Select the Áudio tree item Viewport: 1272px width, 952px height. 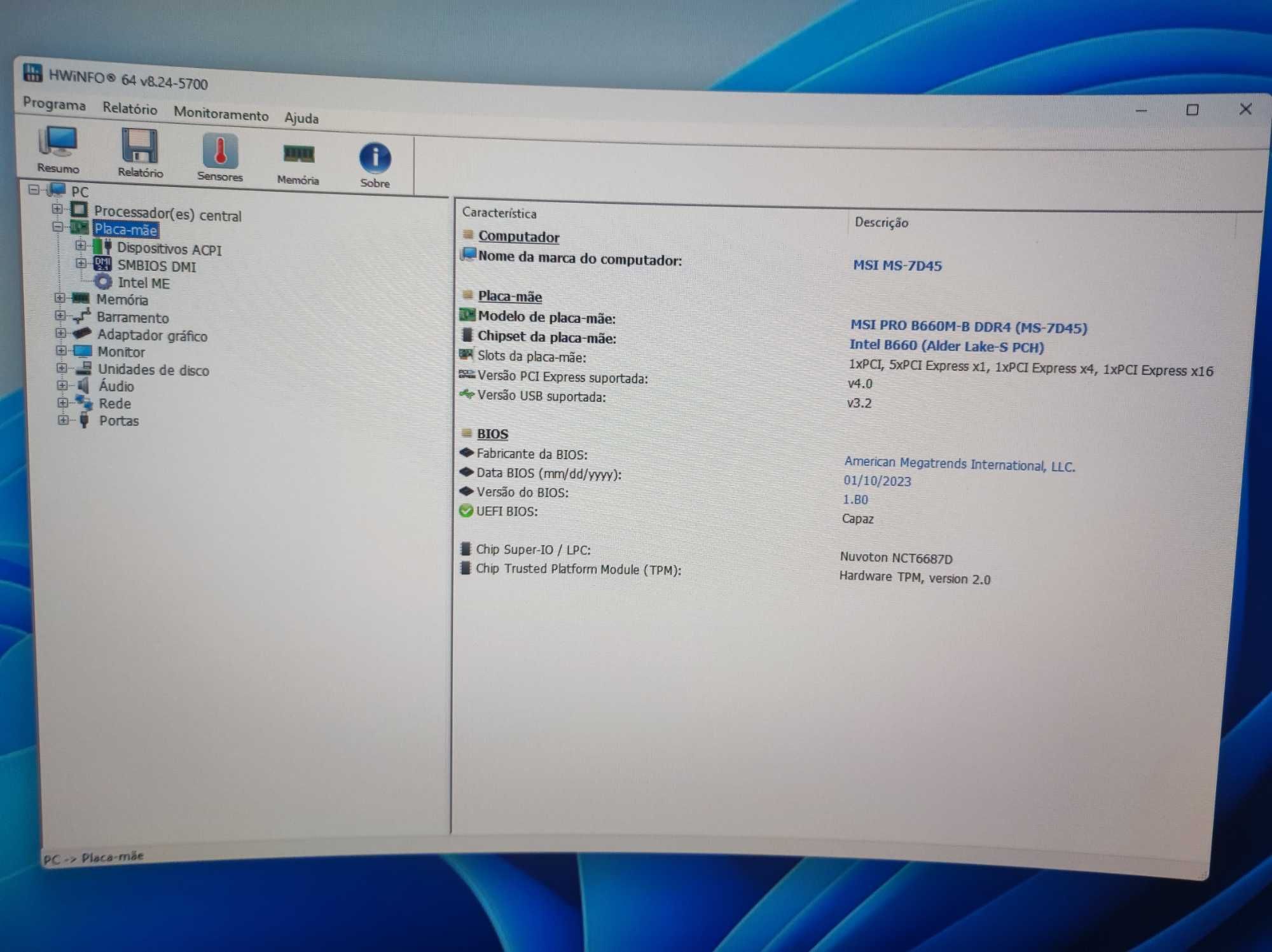116,386
